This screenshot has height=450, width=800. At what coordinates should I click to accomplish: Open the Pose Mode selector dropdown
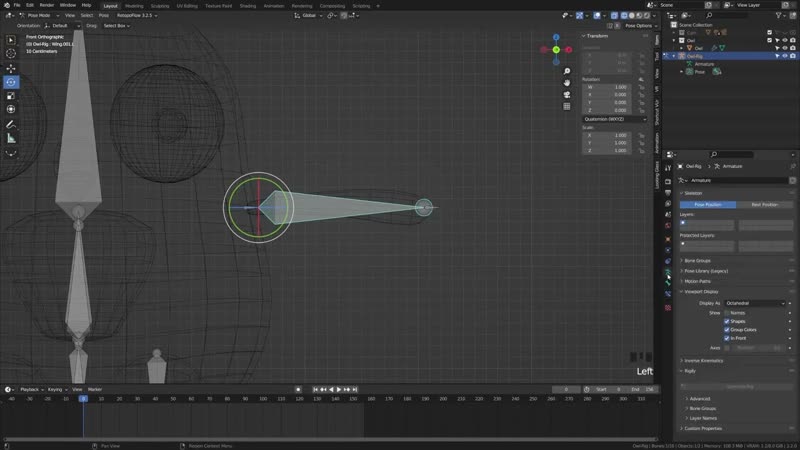39,15
